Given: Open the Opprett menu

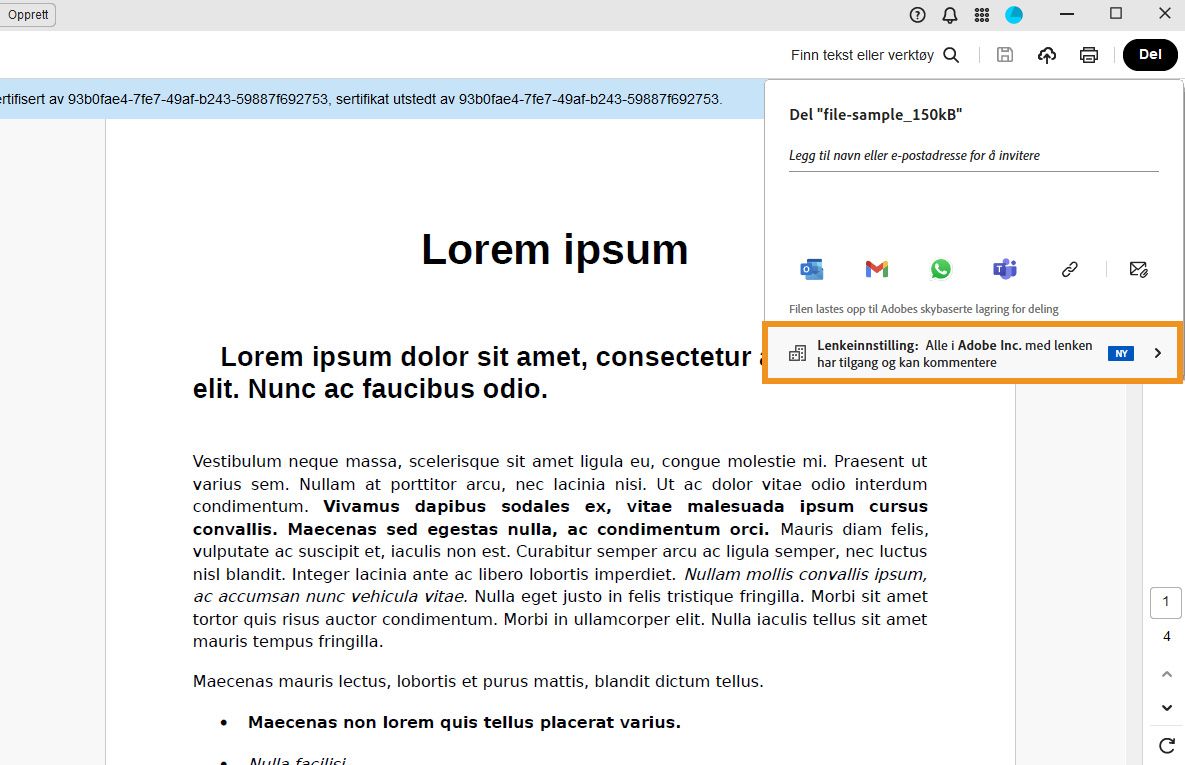Looking at the screenshot, I should [x=27, y=15].
